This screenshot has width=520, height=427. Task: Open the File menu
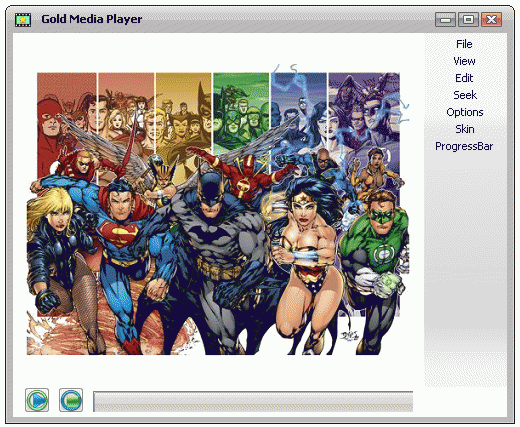coord(464,44)
